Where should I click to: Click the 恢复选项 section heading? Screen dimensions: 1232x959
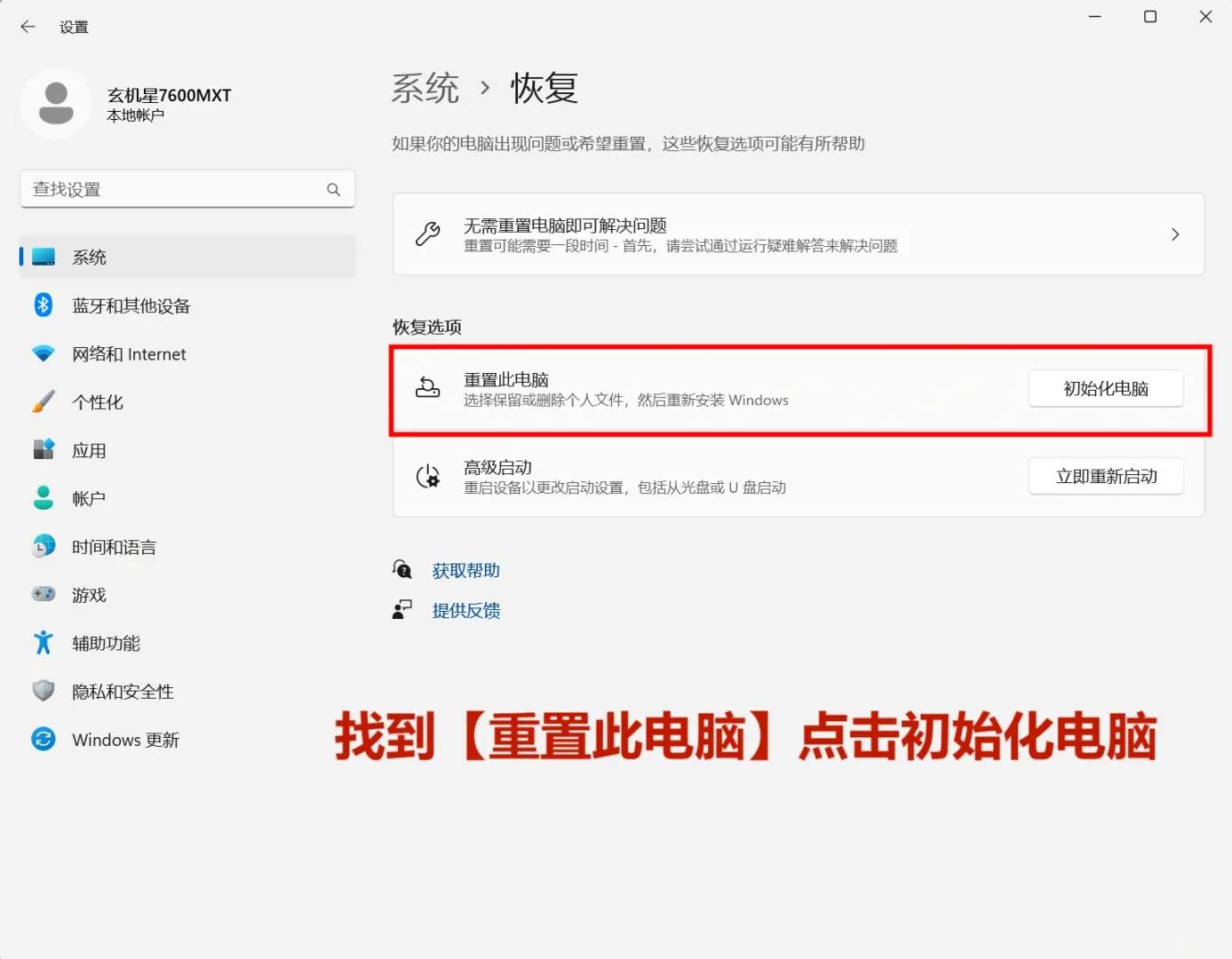[427, 327]
